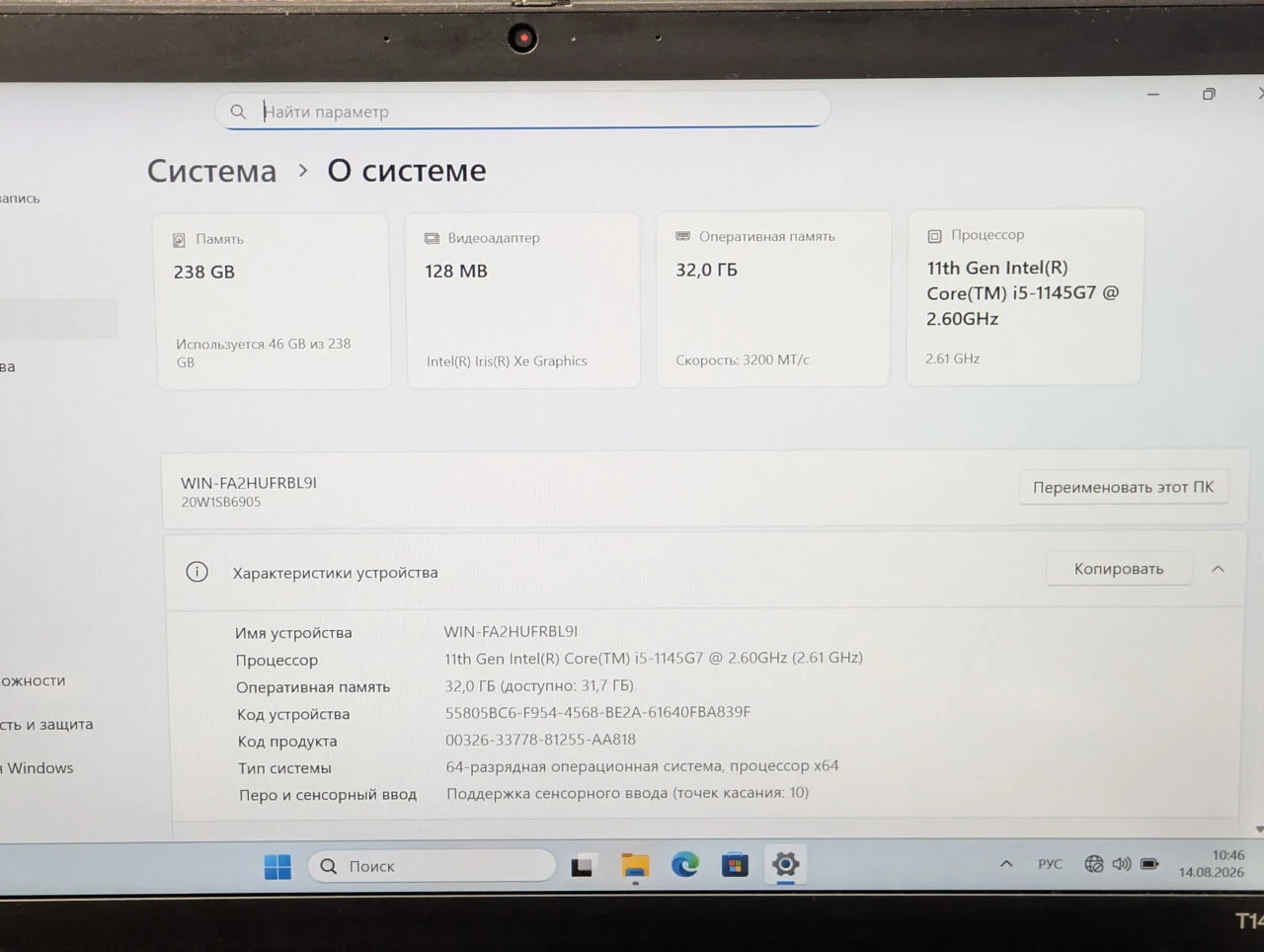Click the Видеоадаптер card icon
Screen dimensions: 1264x952
tap(432, 238)
